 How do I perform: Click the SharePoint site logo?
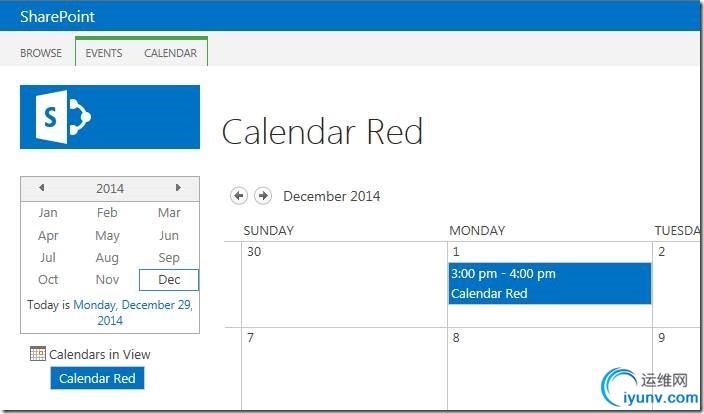(x=110, y=117)
